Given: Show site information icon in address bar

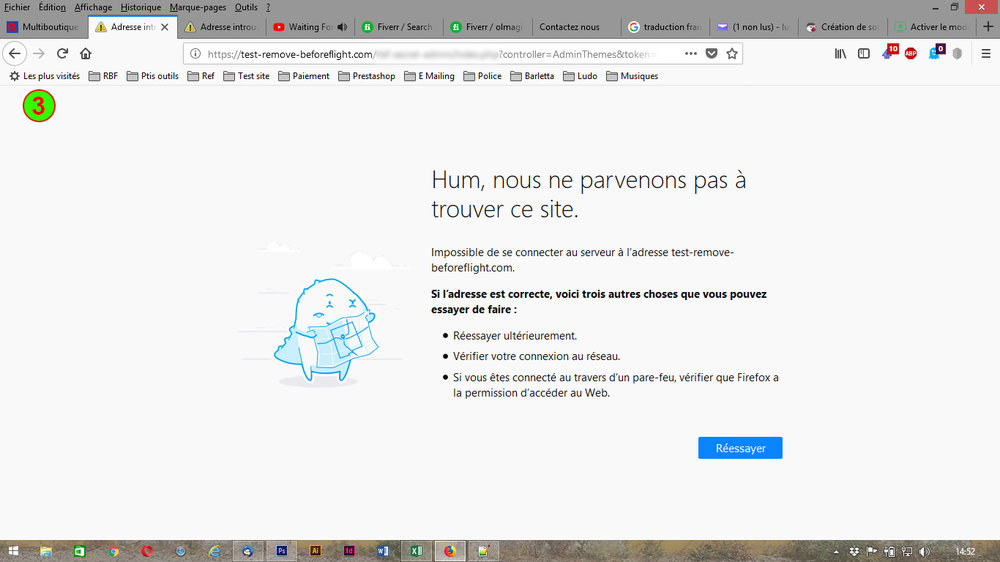Looking at the screenshot, I should [x=196, y=54].
